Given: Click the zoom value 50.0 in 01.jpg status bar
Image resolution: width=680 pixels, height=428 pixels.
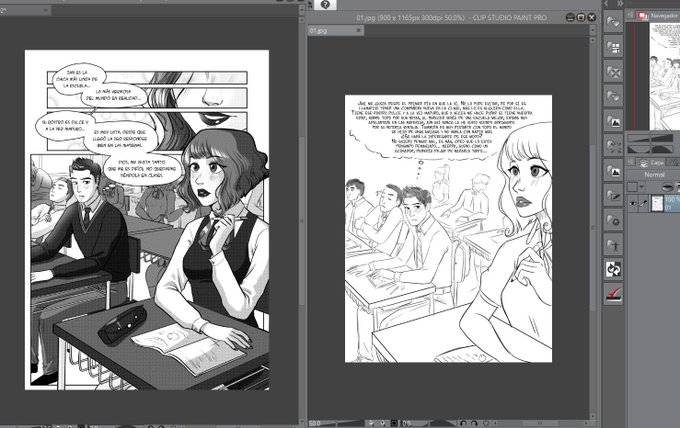Looking at the screenshot, I should click(x=315, y=423).
